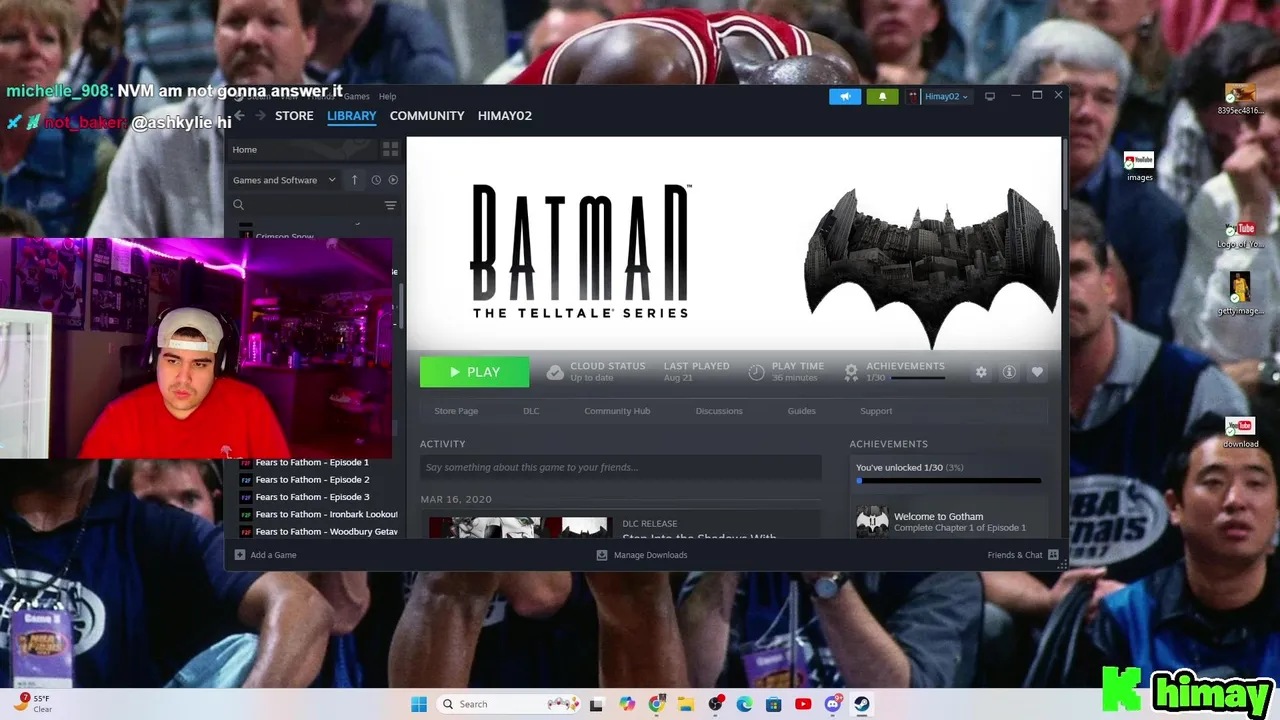The width and height of the screenshot is (1280, 720).
Task: Show Batman game info icon
Action: click(x=1009, y=372)
